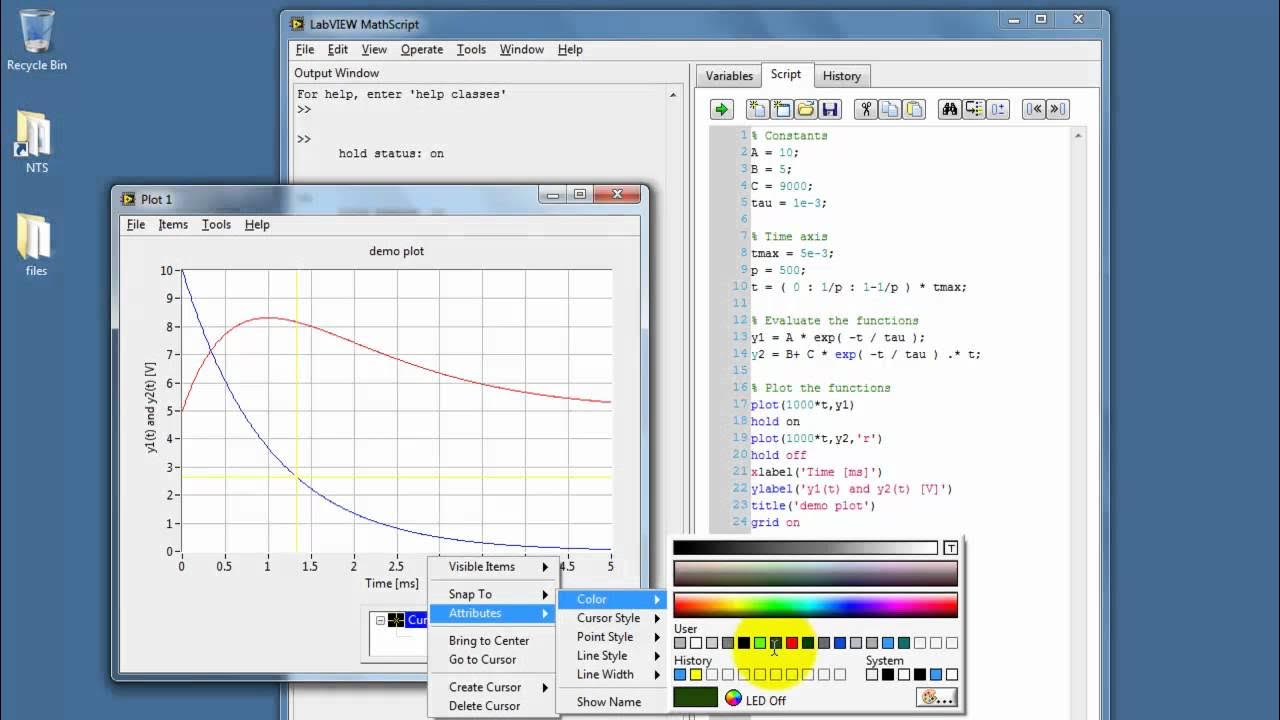The width and height of the screenshot is (1280, 720).
Task: Open the Attributes submenu entry
Action: point(493,613)
